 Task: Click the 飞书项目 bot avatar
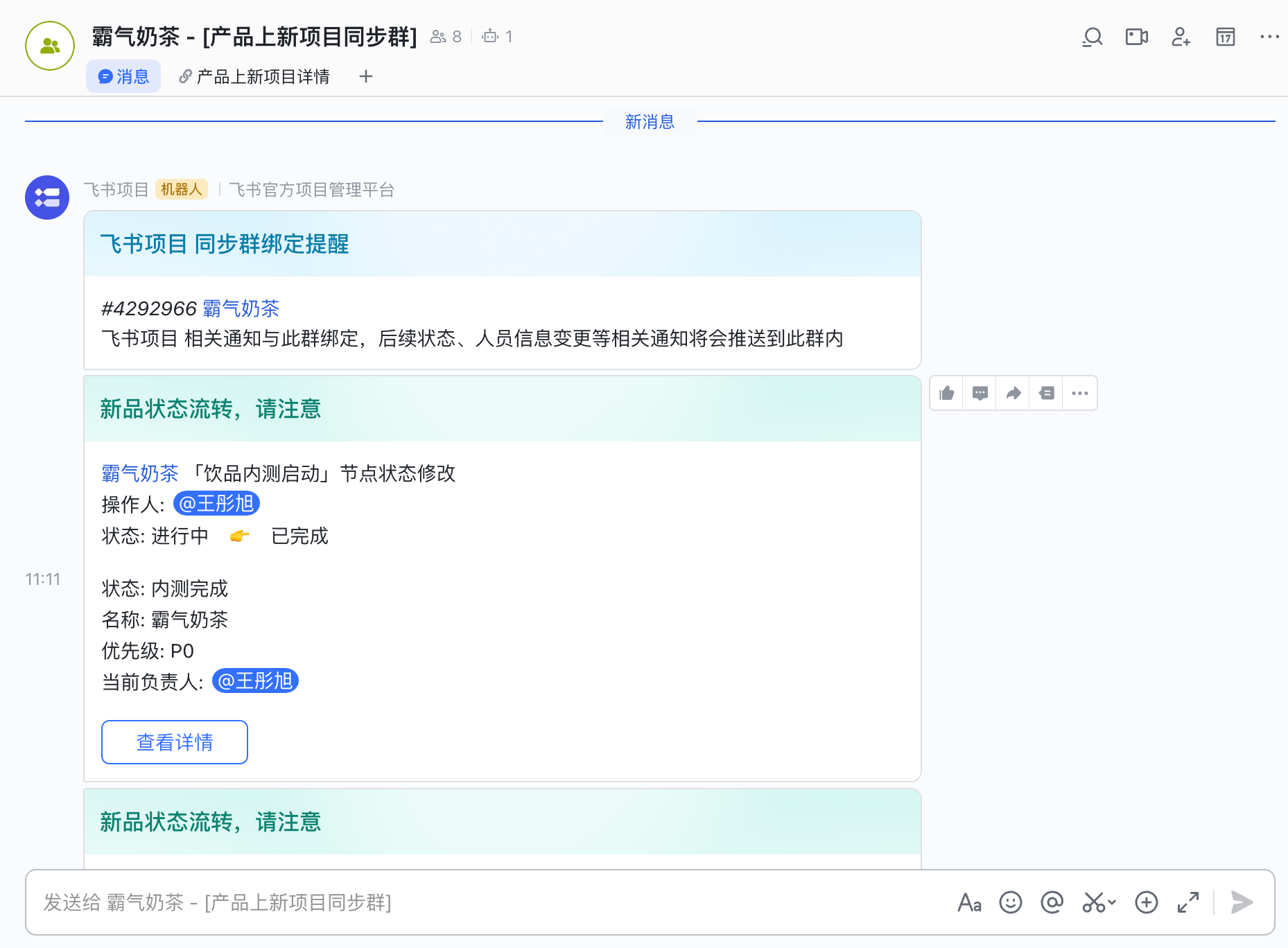(47, 197)
